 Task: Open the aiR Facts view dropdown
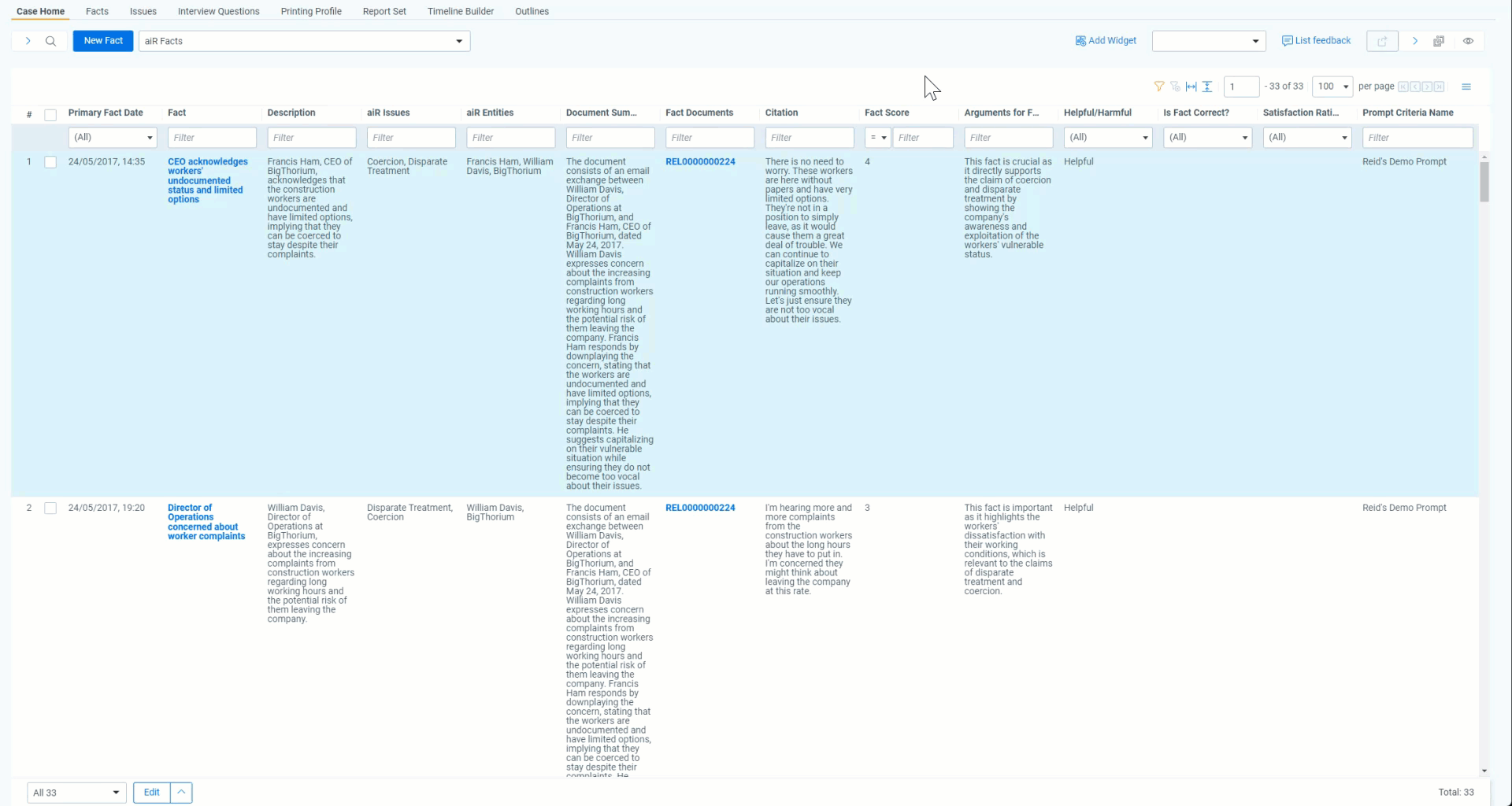(304, 41)
